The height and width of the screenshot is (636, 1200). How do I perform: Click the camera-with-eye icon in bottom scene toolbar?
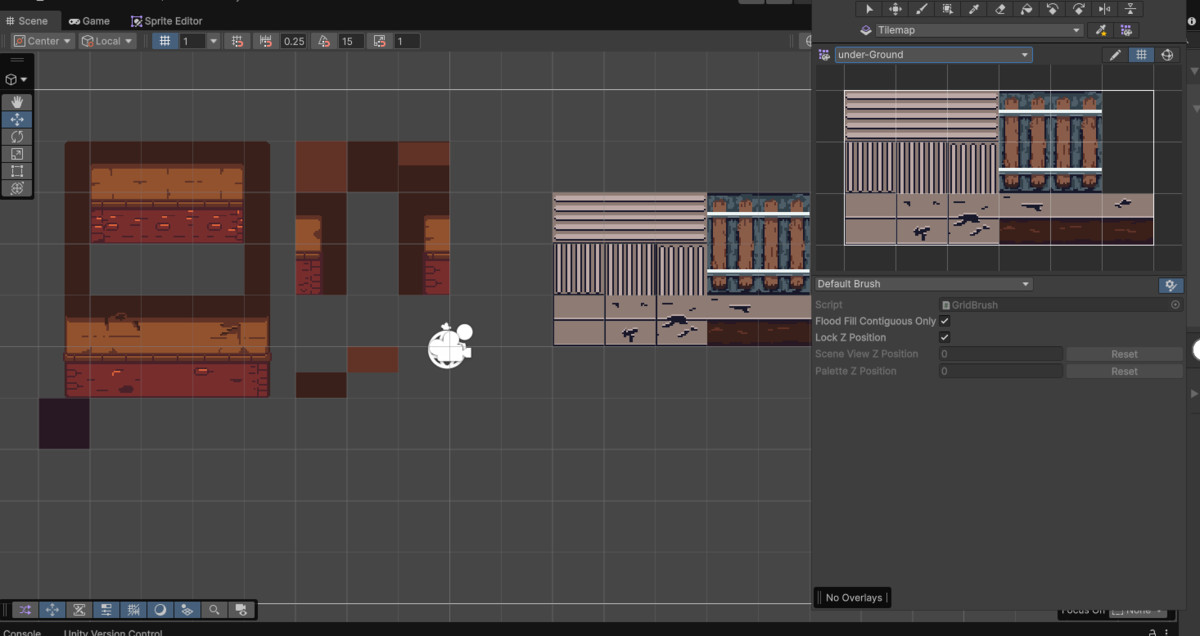tap(241, 609)
